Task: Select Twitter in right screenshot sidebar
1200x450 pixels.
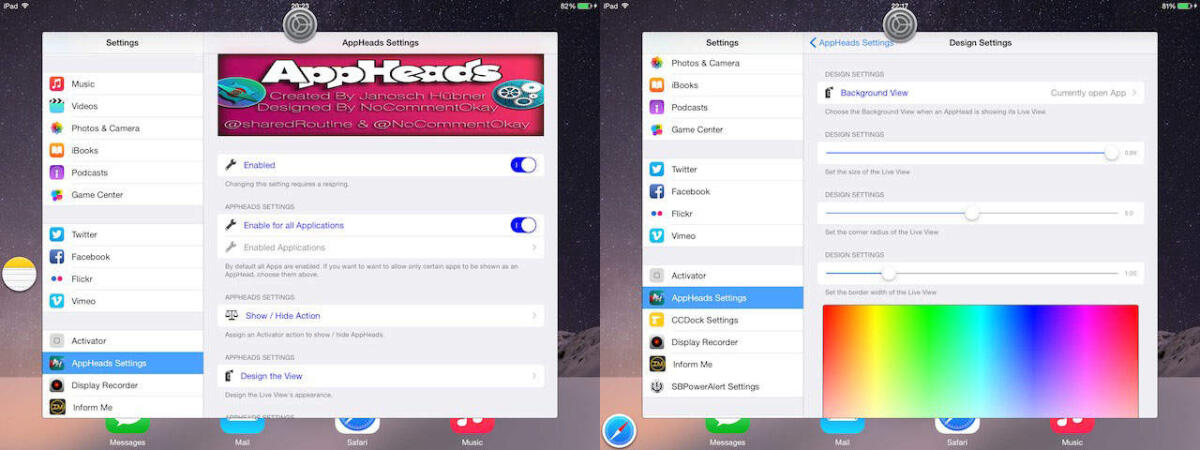Action: [722, 169]
